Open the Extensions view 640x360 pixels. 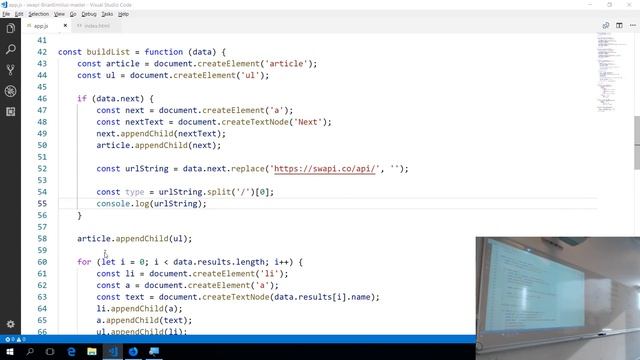(x=11, y=111)
